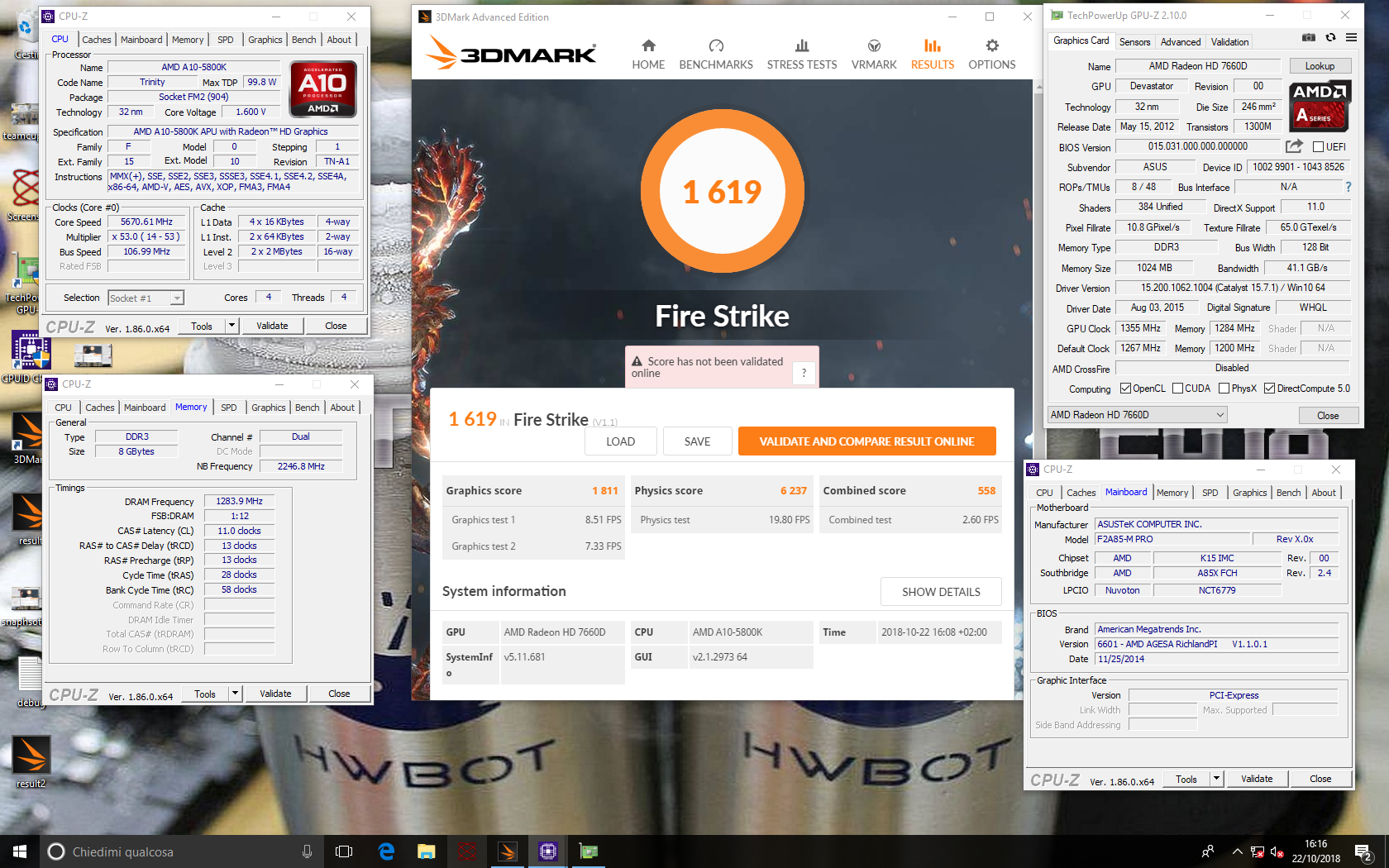The image size is (1389, 868).
Task: Open RESULTS in 3DMark
Action: 933,55
